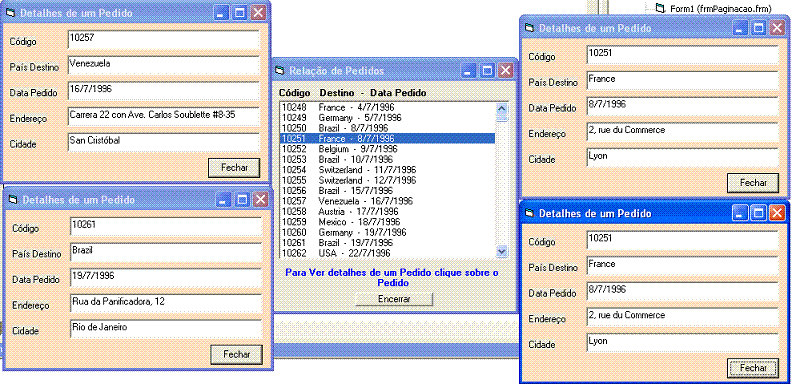Select order 10254 Switzerland row

click(x=387, y=170)
